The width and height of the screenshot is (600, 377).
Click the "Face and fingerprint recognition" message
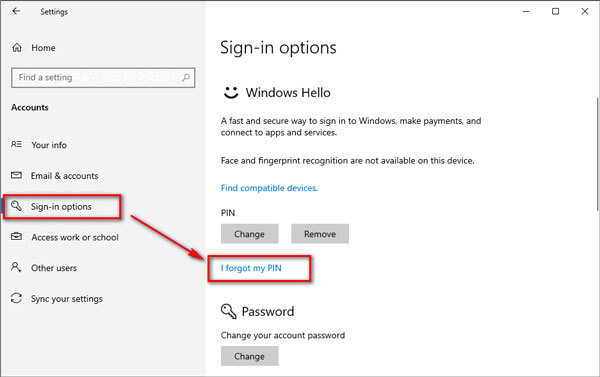(x=347, y=161)
